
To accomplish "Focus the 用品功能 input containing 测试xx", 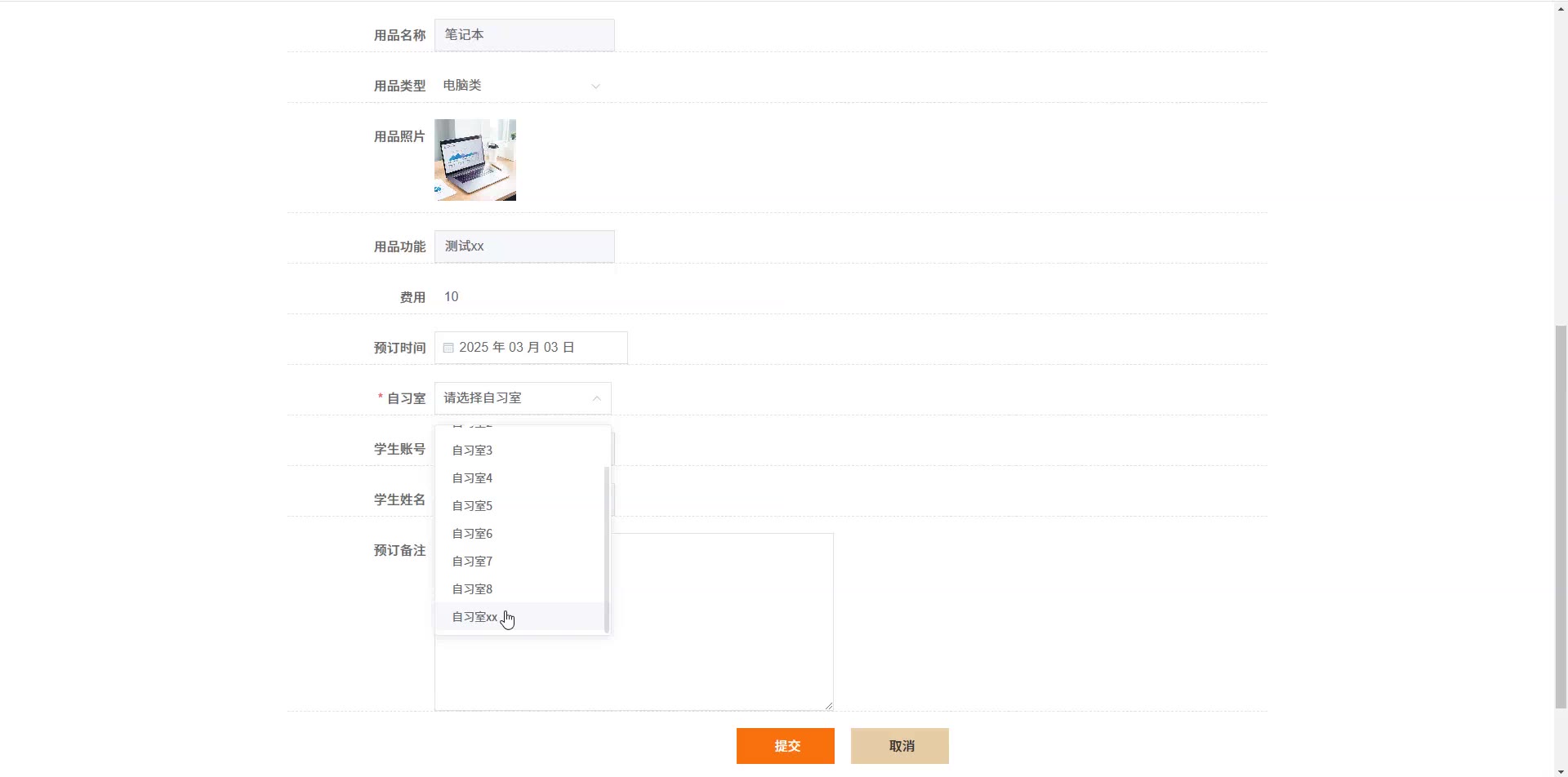I will pos(524,246).
